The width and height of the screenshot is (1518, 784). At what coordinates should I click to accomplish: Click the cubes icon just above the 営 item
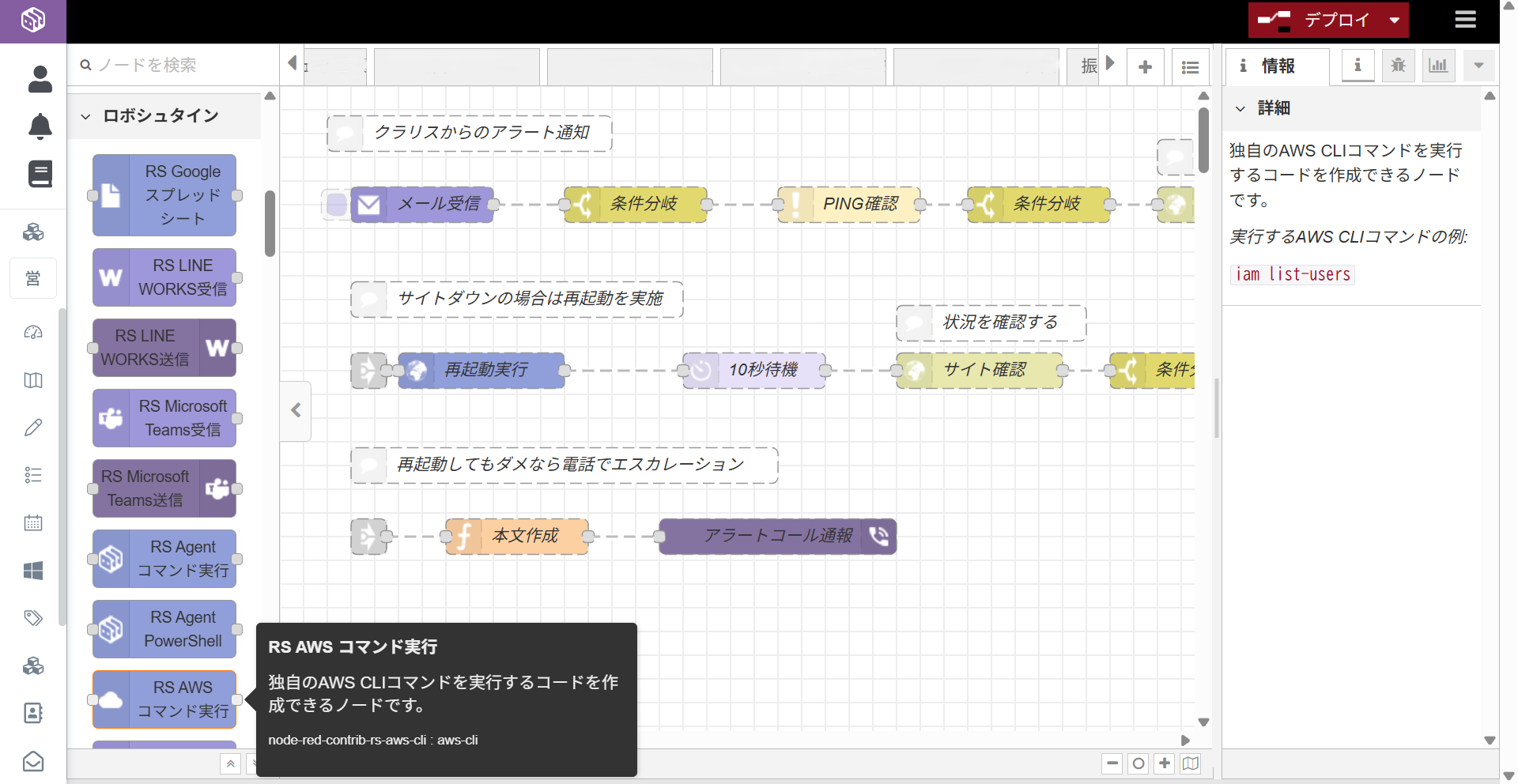(x=33, y=232)
